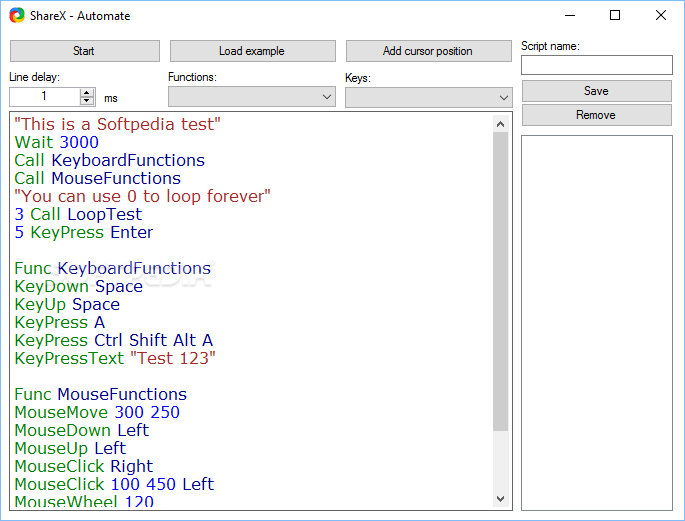Click the ShareX logo icon in title bar

17,15
